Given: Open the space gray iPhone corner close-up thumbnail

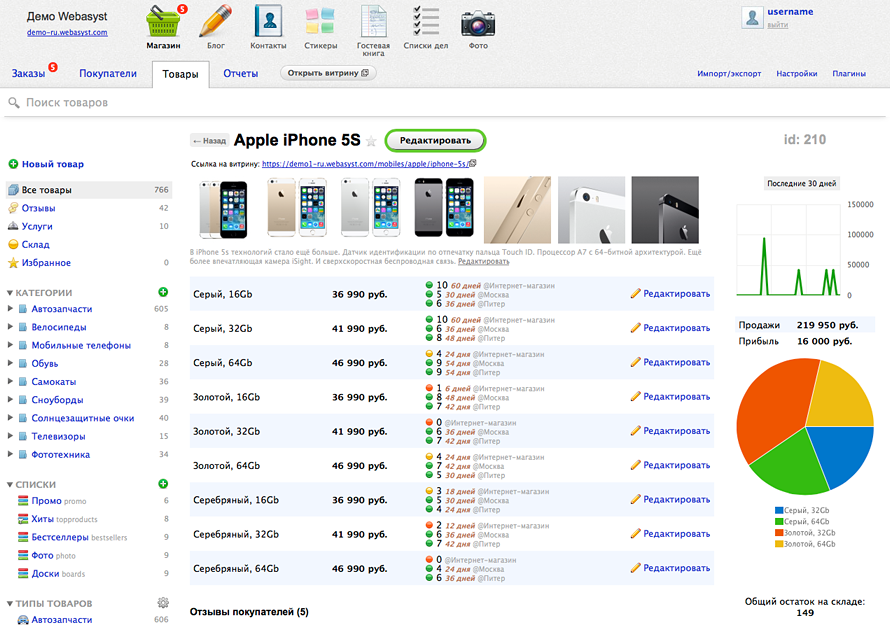Looking at the screenshot, I should pyautogui.click(x=665, y=210).
